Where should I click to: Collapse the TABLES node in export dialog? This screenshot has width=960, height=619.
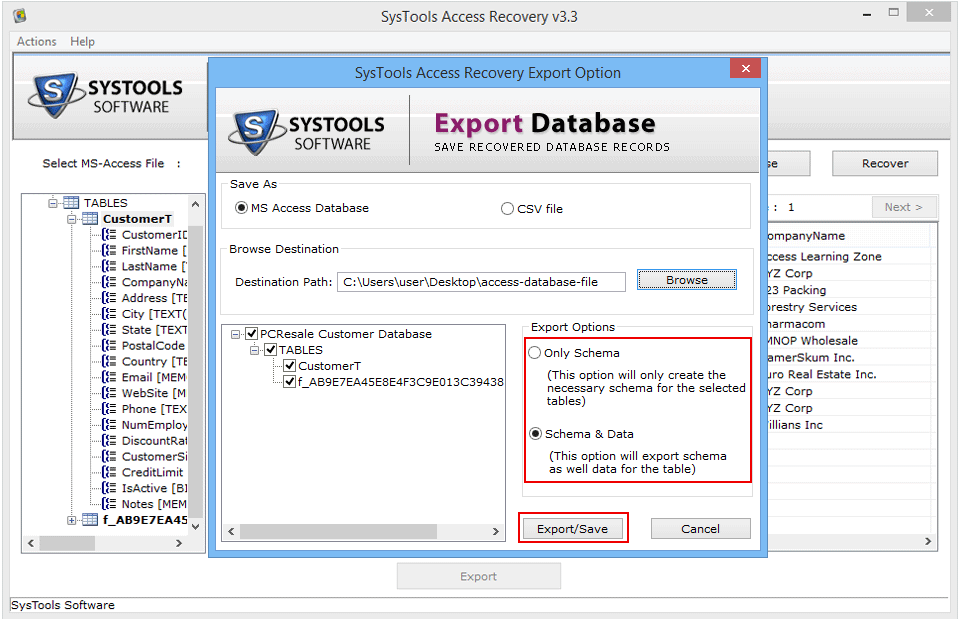pos(255,350)
